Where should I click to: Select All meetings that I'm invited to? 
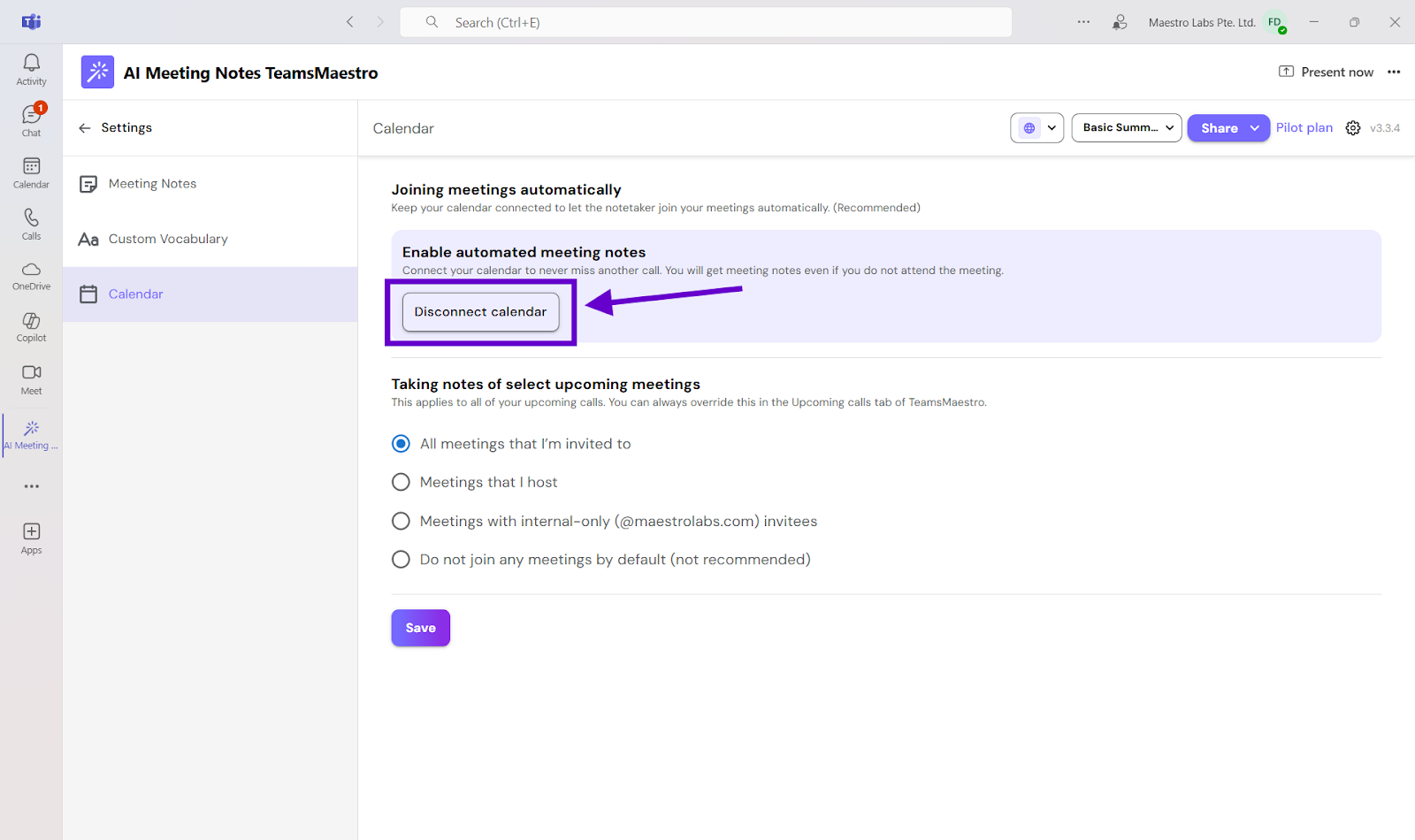[401, 444]
